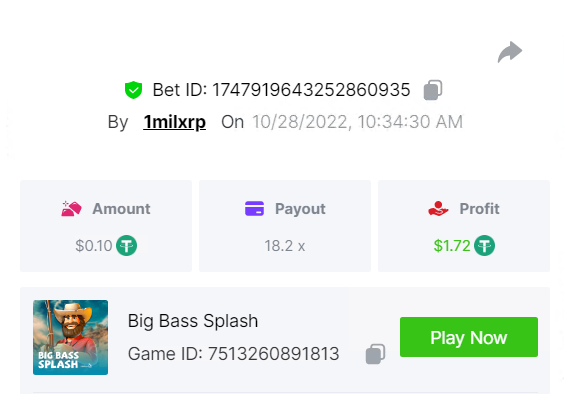
Task: Click the $1.72 profit value
Action: coord(452,246)
